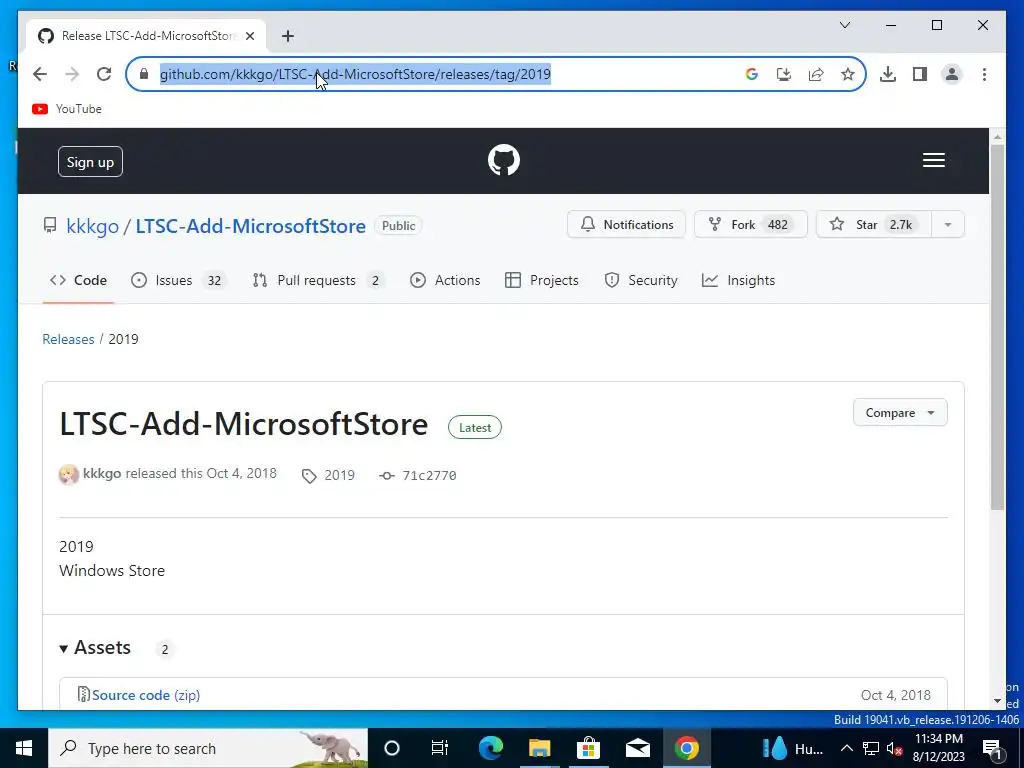The height and width of the screenshot is (768, 1024).
Task: Click the Chrome icon on the taskbar
Action: click(x=686, y=748)
